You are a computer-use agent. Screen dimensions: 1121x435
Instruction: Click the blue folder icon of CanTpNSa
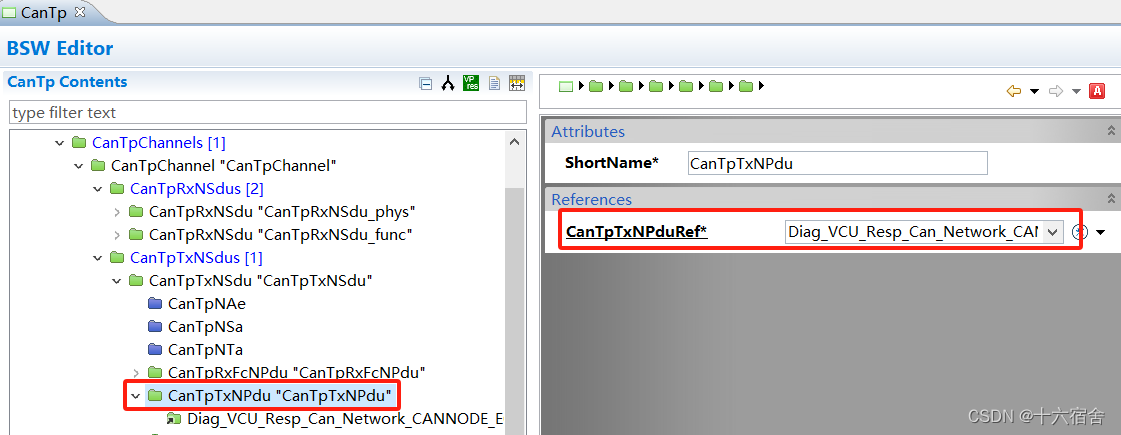click(x=155, y=326)
